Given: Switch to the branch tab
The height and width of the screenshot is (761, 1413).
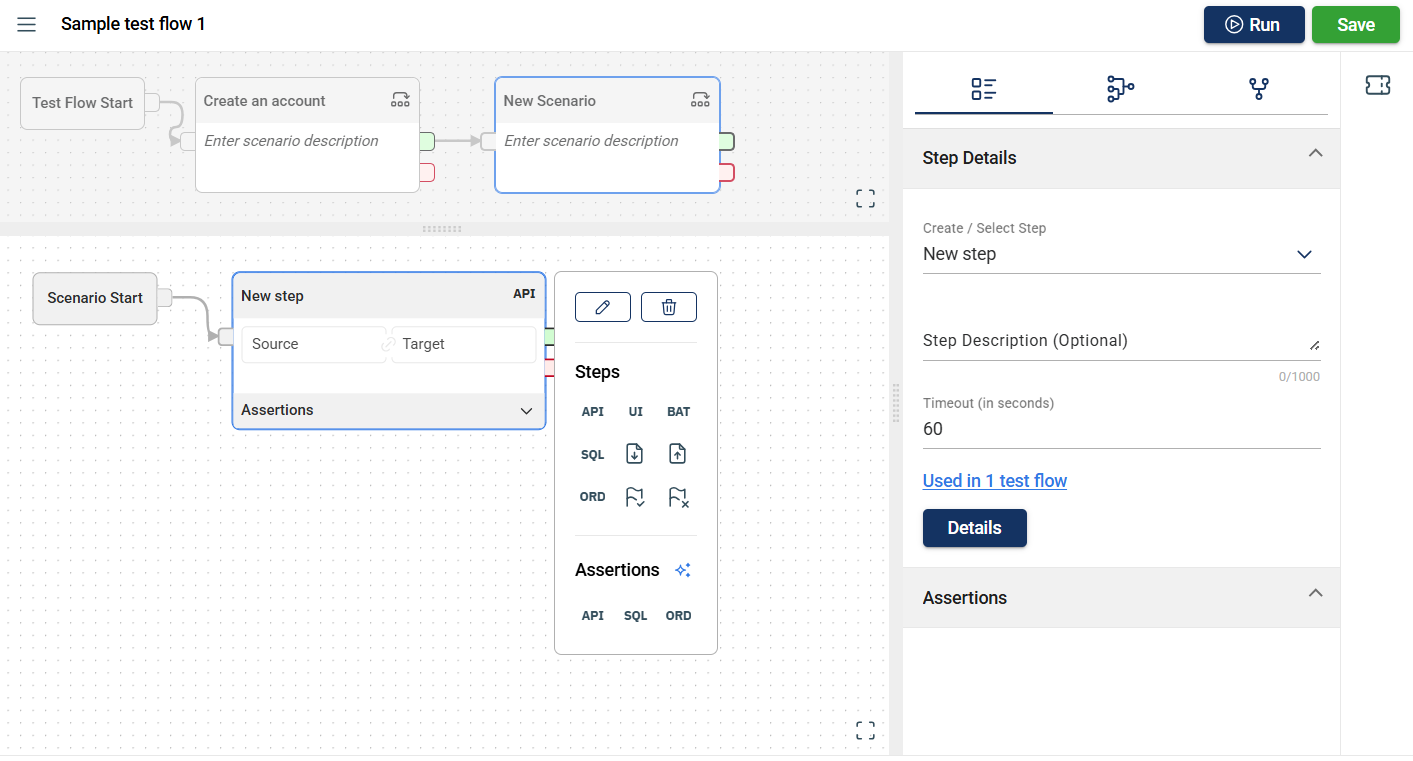Looking at the screenshot, I should click(x=1258, y=89).
